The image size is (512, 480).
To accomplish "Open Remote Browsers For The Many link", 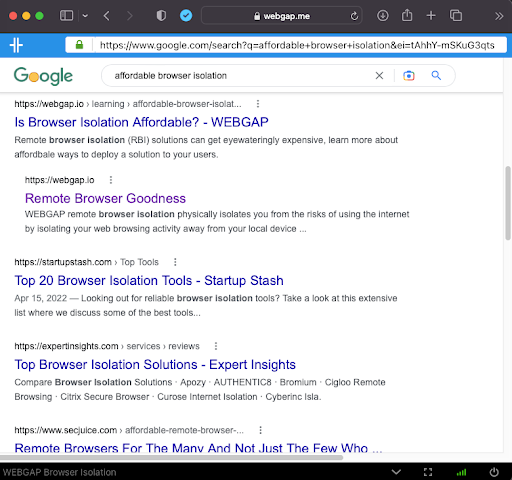I will 198,448.
